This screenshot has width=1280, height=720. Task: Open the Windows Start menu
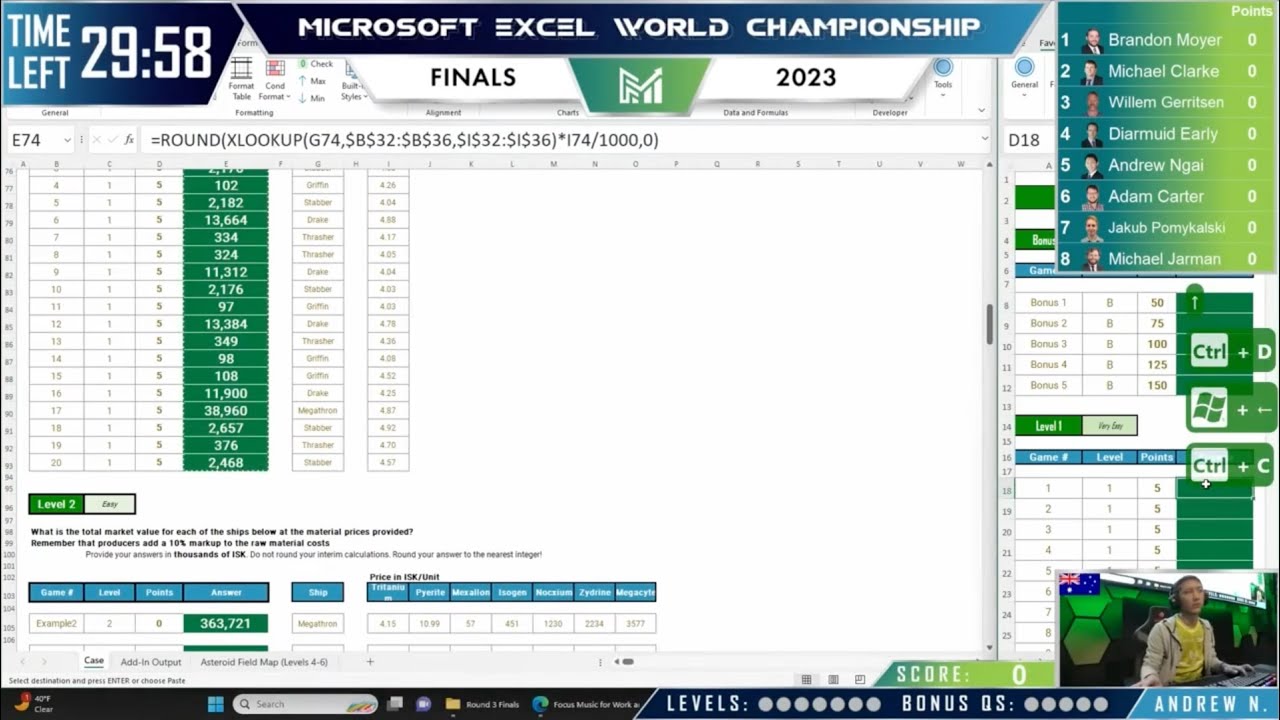[x=215, y=704]
